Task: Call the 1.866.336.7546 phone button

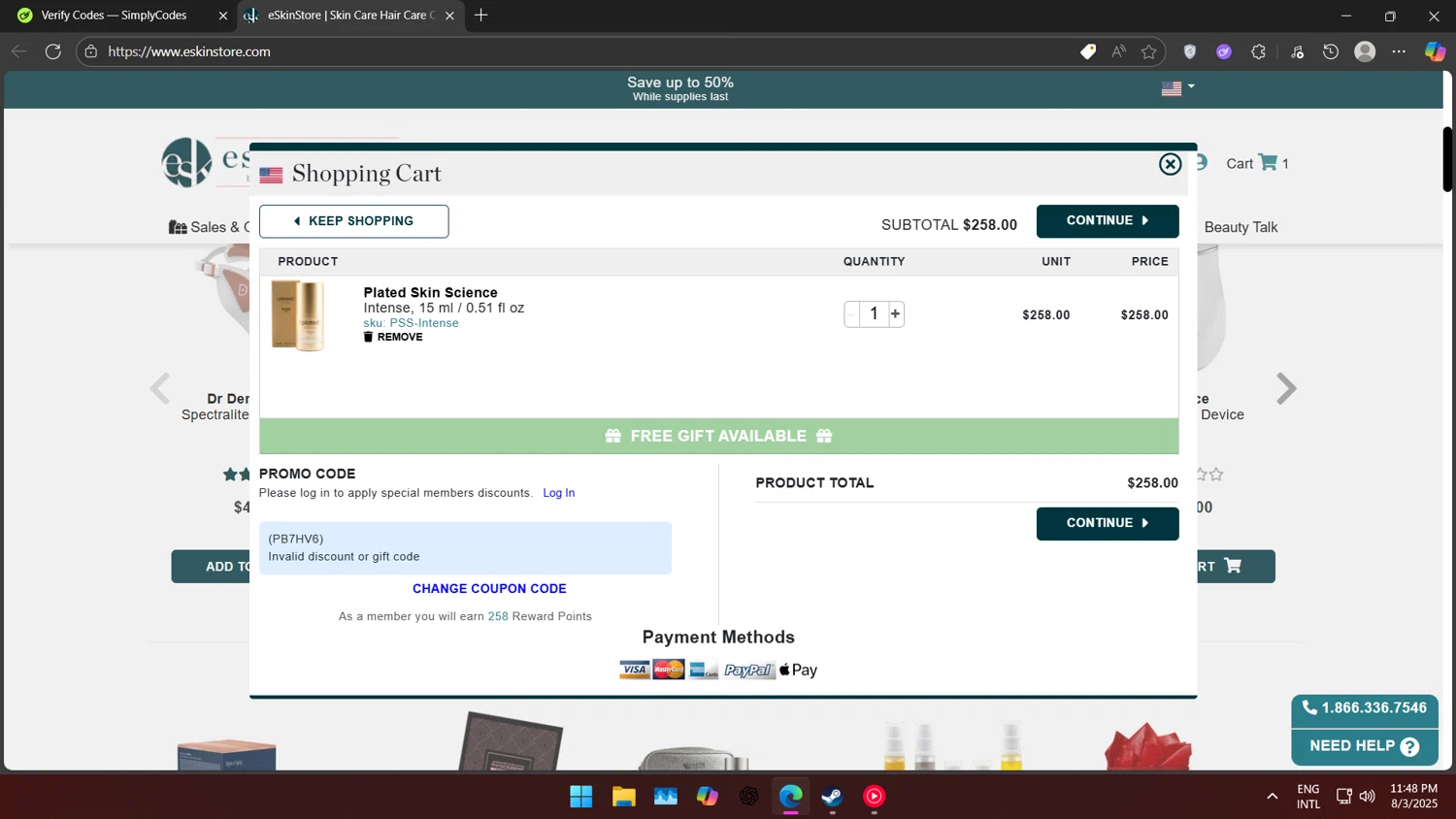Action: click(x=1365, y=708)
